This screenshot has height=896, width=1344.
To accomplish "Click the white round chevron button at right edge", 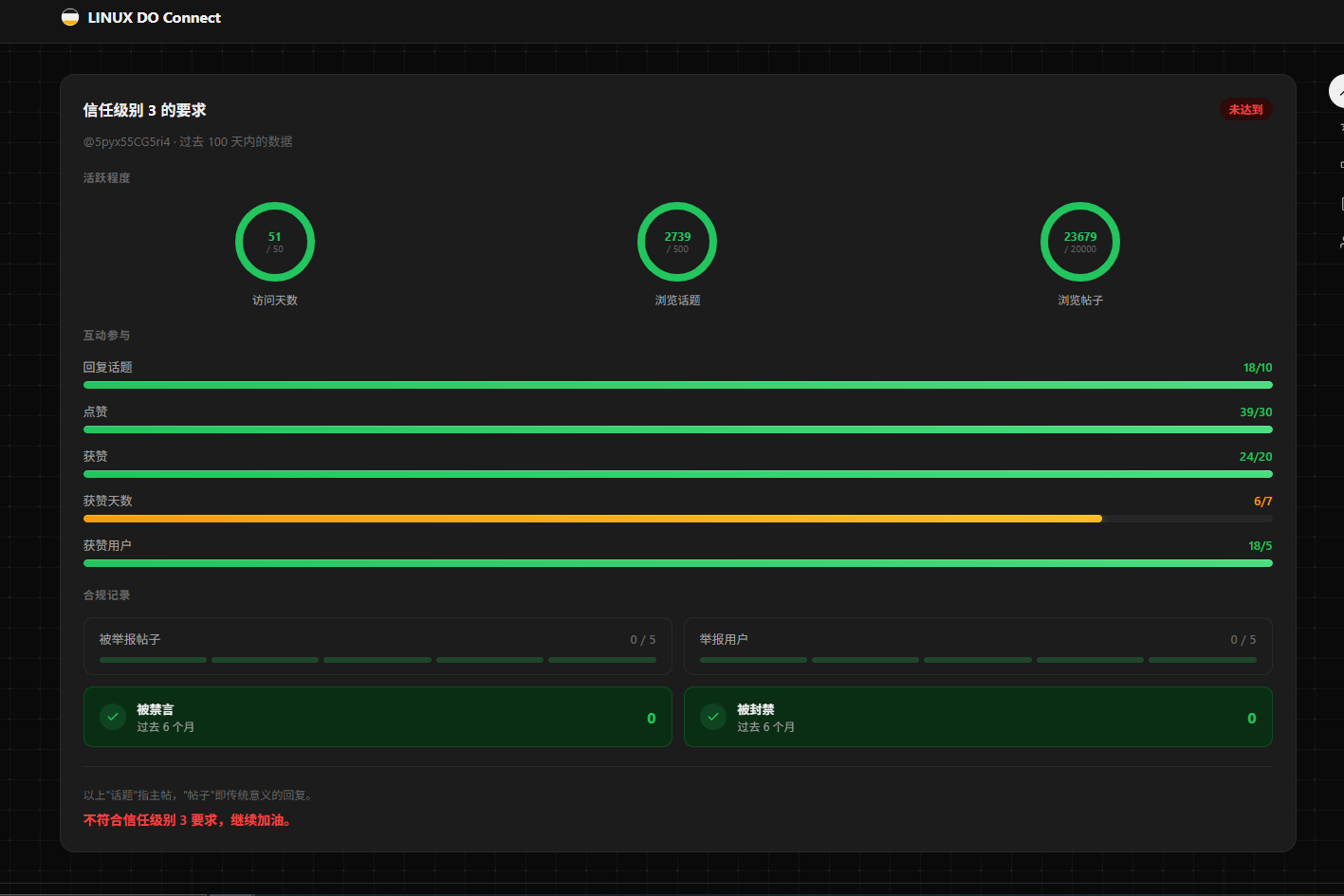I will pyautogui.click(x=1337, y=92).
